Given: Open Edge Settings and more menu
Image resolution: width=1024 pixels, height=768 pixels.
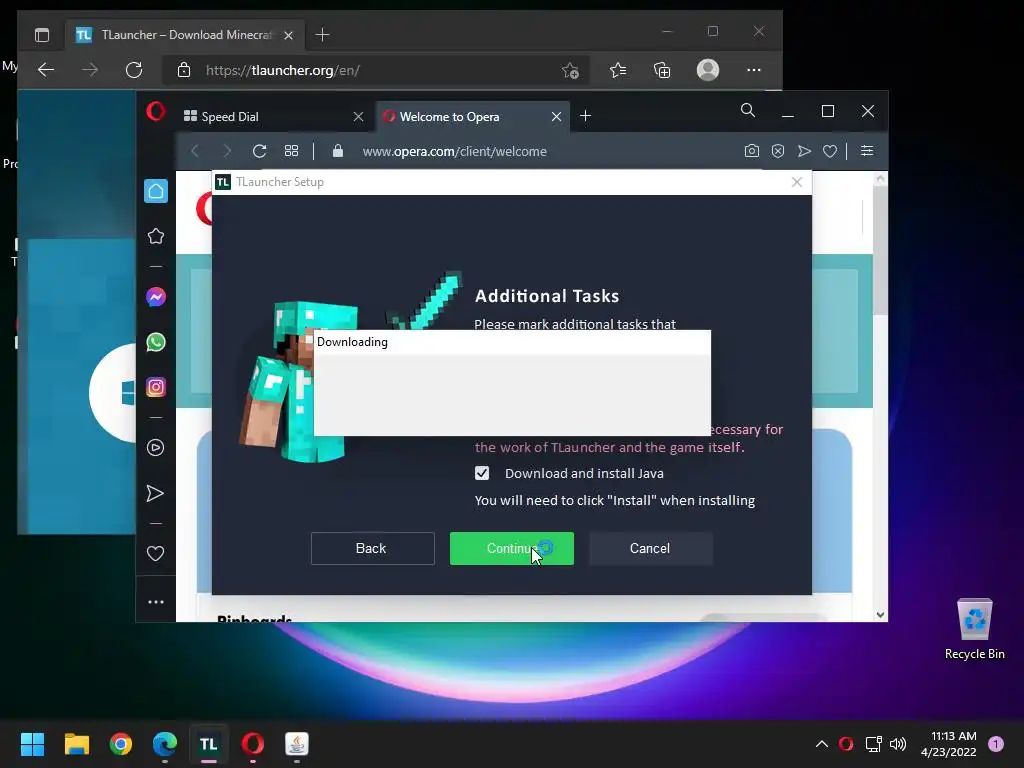Looking at the screenshot, I should point(754,70).
